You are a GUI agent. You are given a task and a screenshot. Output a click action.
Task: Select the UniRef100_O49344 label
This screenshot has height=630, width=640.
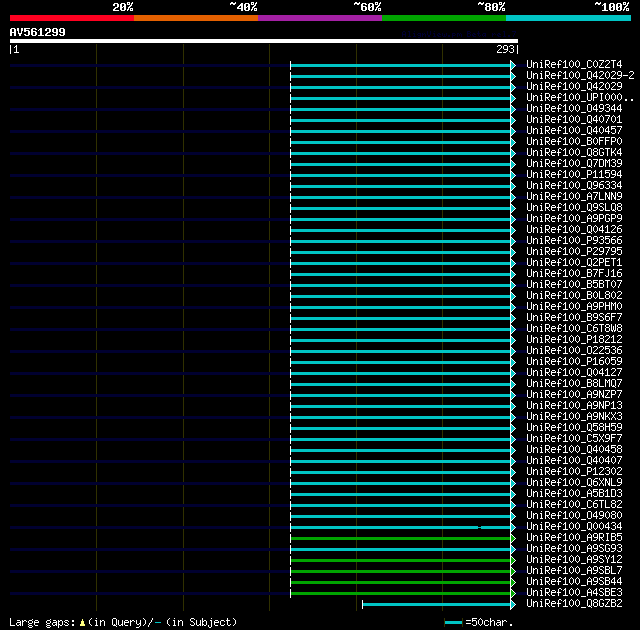coord(574,109)
